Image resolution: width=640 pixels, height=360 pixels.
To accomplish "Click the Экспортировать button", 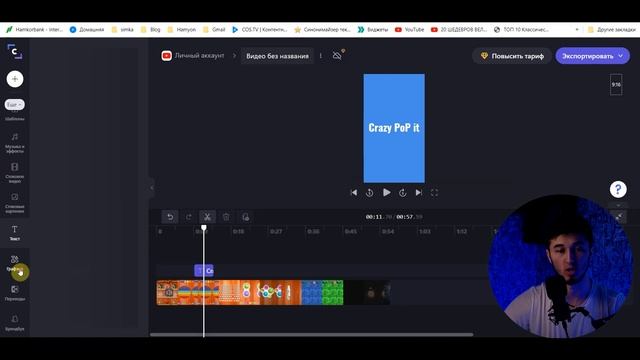I will point(587,56).
